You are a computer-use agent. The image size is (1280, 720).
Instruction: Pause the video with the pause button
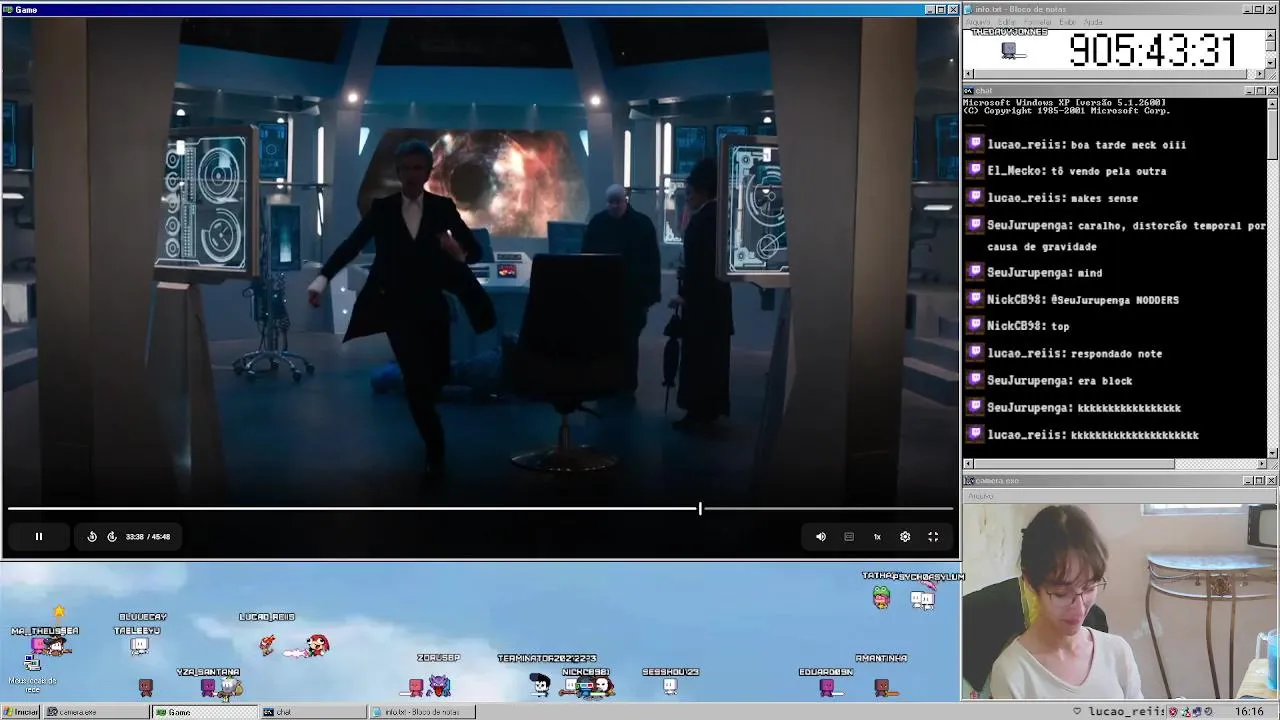coord(39,537)
